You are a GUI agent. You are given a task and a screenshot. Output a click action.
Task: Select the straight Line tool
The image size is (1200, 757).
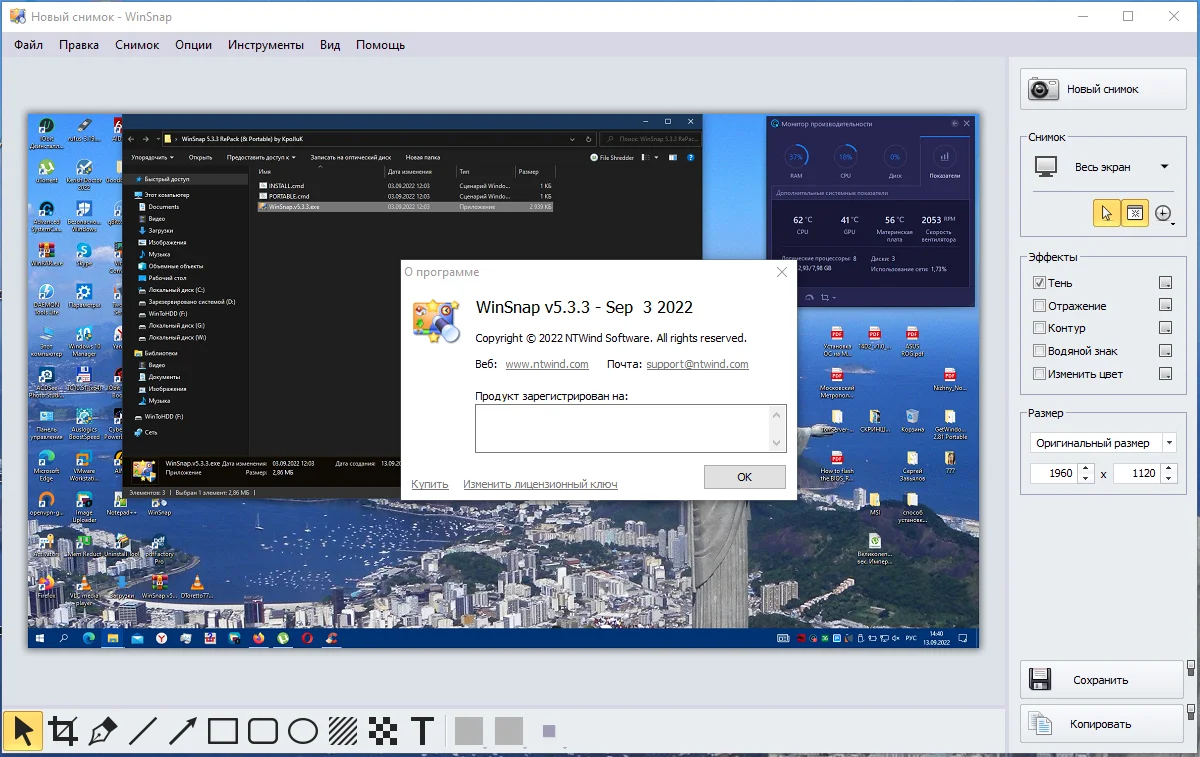[143, 731]
